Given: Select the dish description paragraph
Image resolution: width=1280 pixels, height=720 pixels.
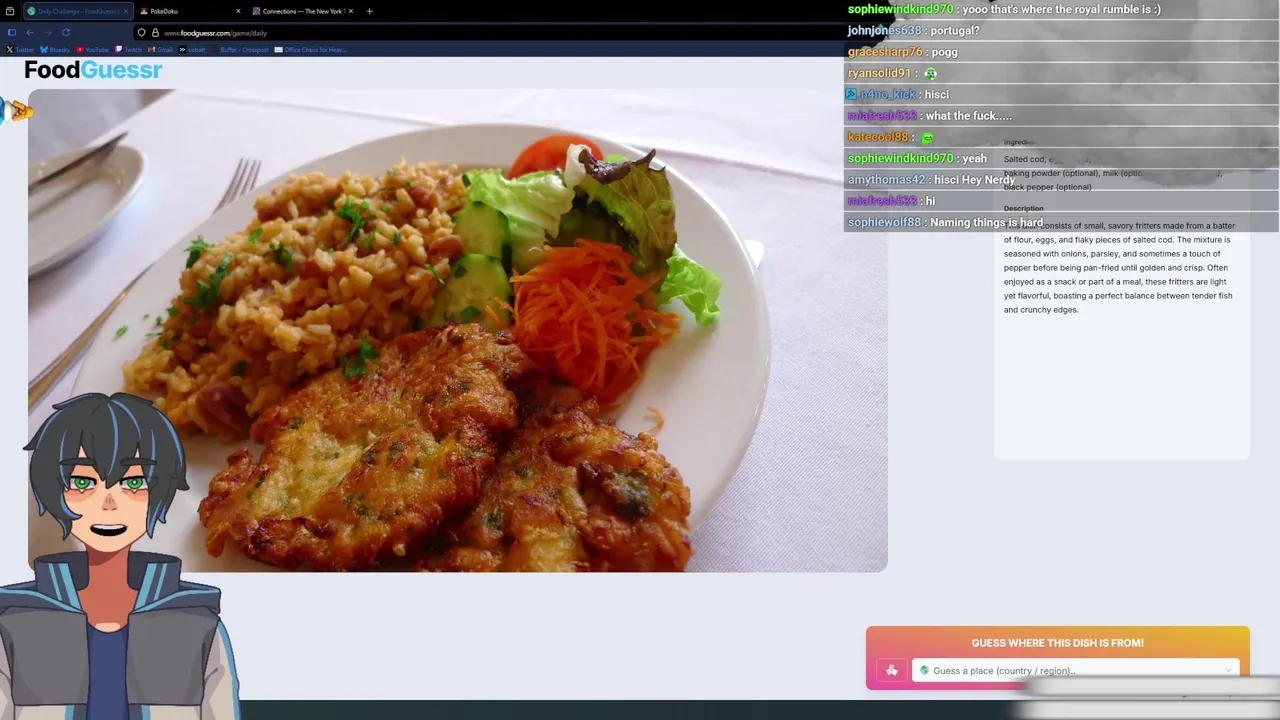Looking at the screenshot, I should (1120, 267).
